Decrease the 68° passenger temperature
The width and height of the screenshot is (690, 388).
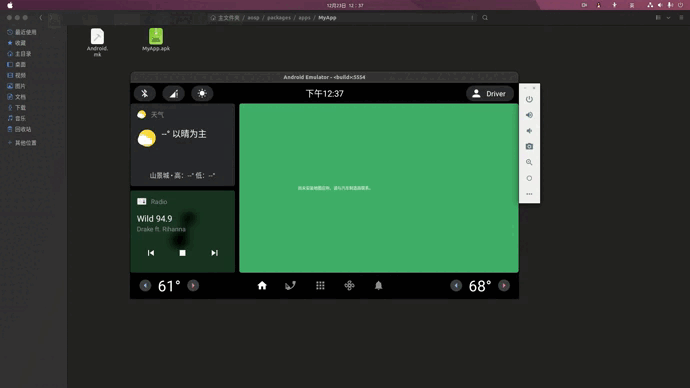click(x=456, y=286)
